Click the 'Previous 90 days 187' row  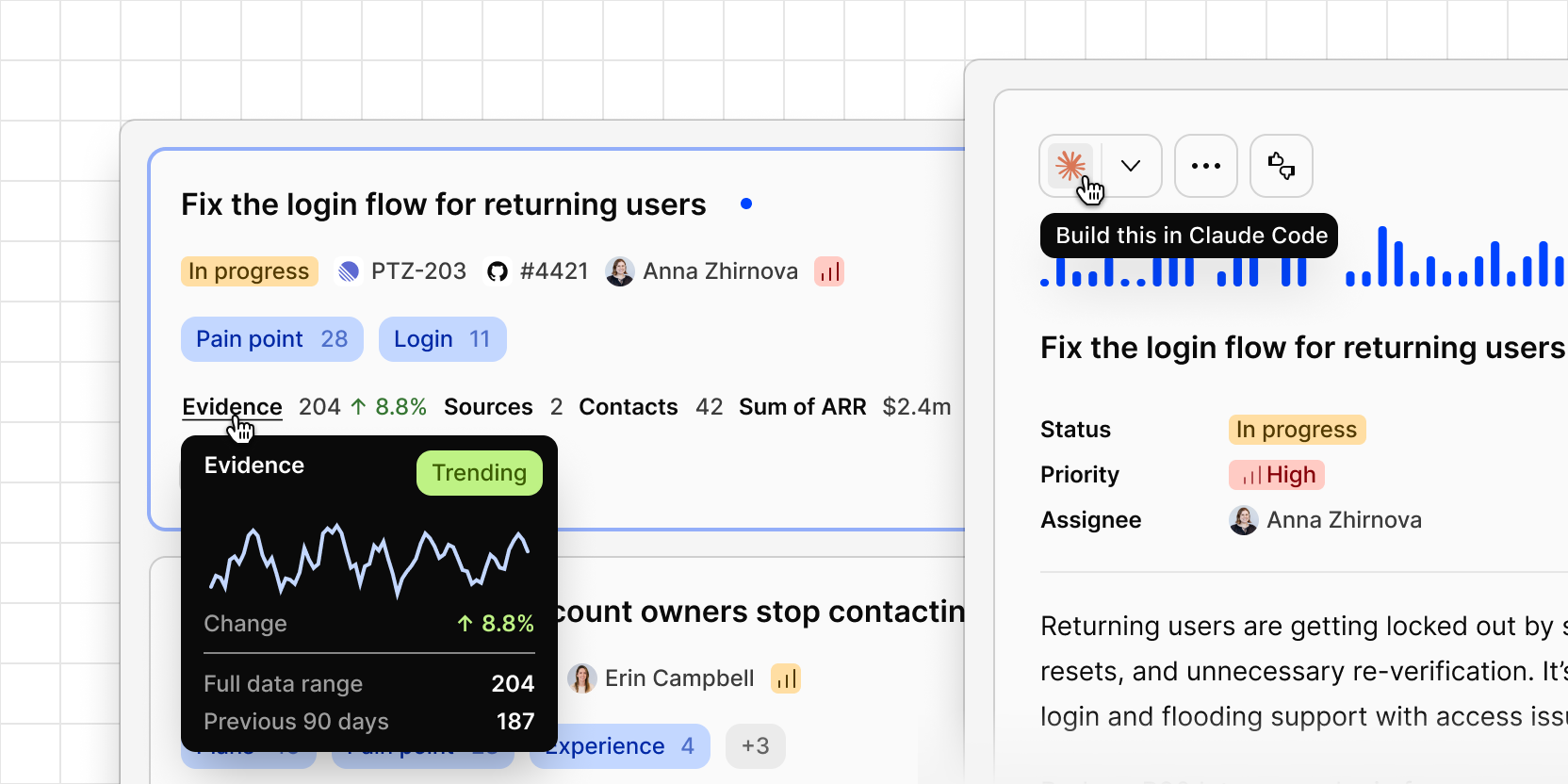(369, 722)
